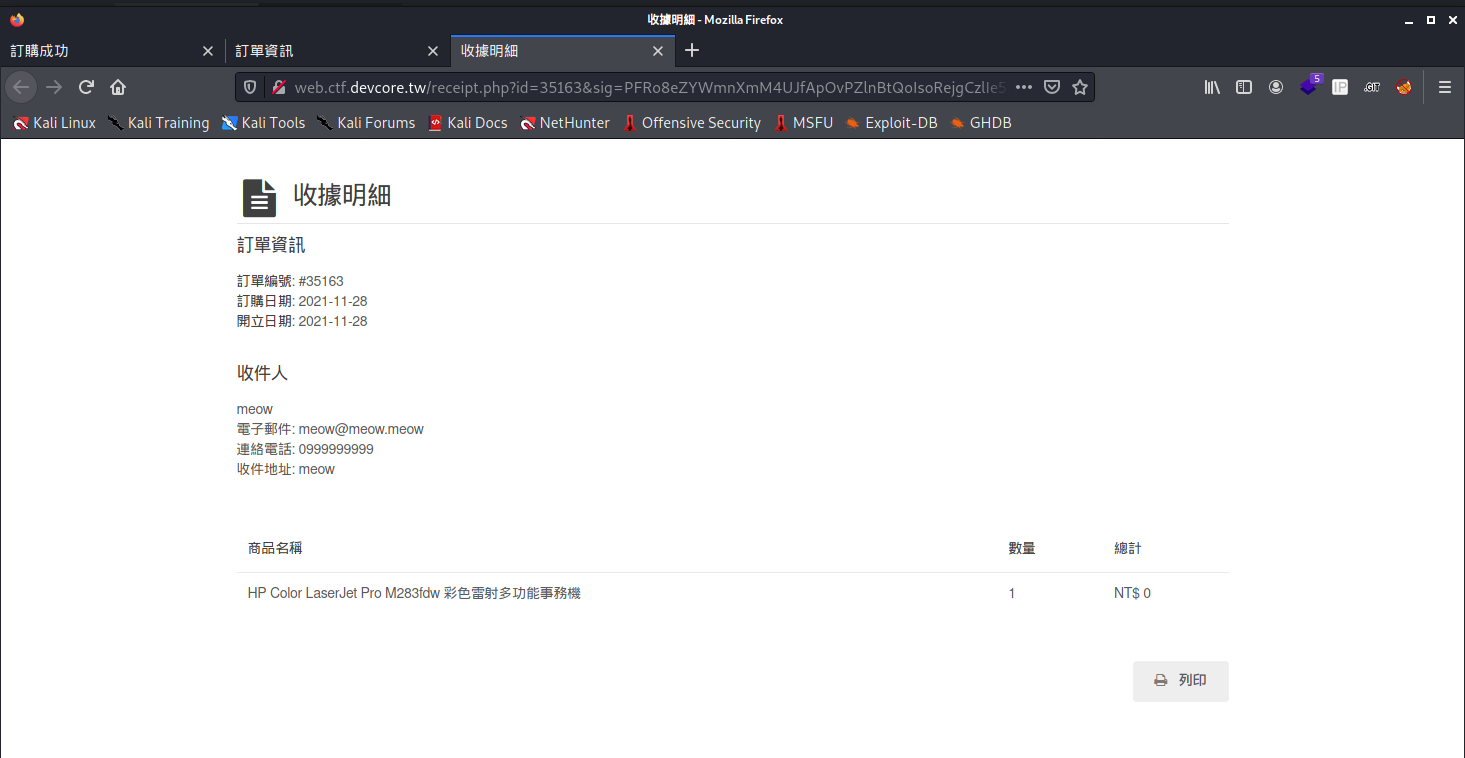The height and width of the screenshot is (758, 1465).
Task: Open the Exploit-DB bookmark
Action: 891,123
